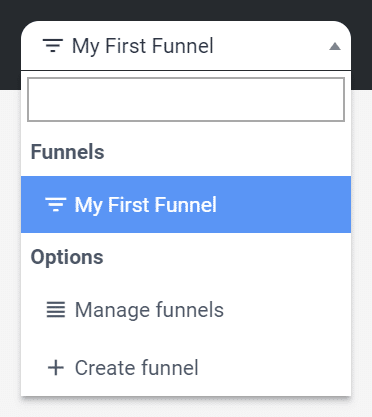Click the Create funnel text label
The height and width of the screenshot is (417, 372).
[136, 368]
